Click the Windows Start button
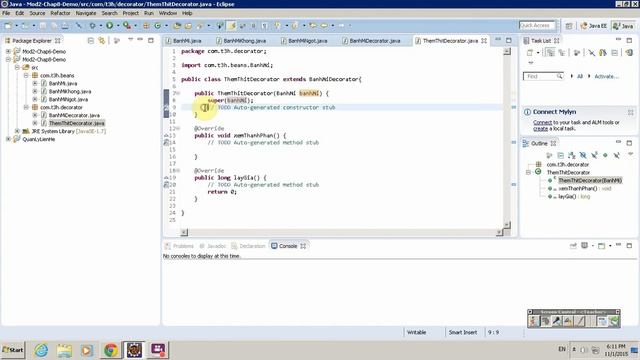Screen dimensions: 640x360 tap(13, 350)
